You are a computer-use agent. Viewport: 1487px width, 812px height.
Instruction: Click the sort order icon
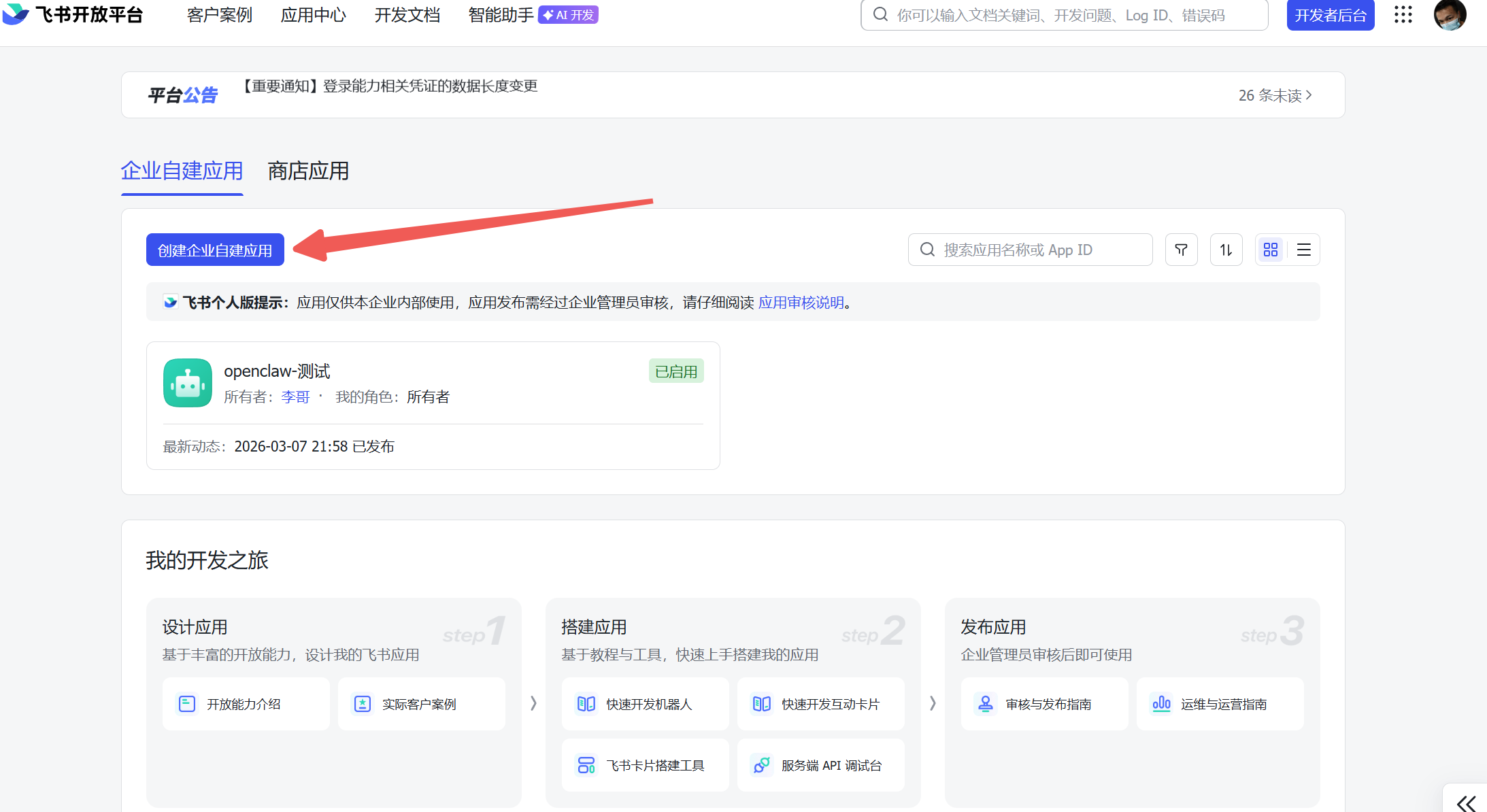pyautogui.click(x=1226, y=250)
